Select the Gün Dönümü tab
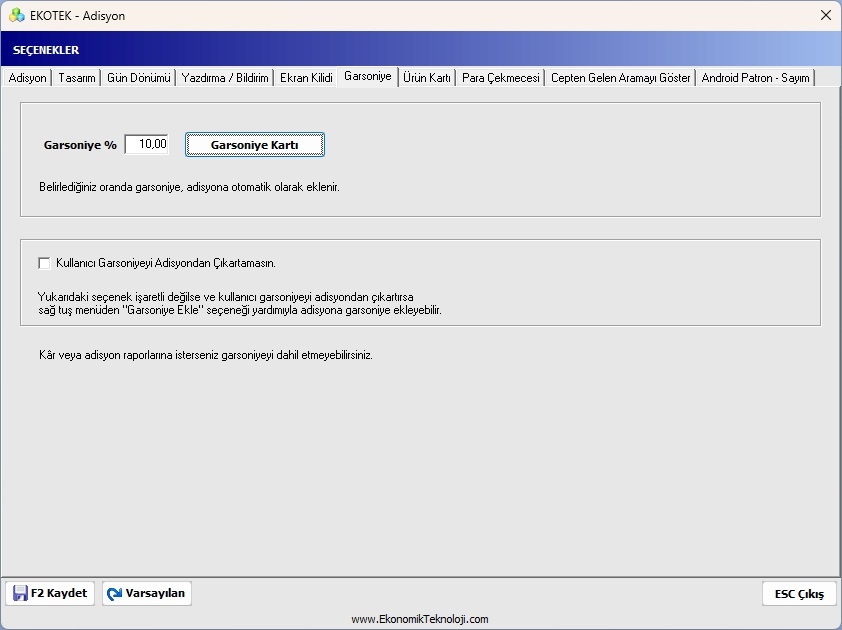This screenshot has width=842, height=630. [139, 78]
